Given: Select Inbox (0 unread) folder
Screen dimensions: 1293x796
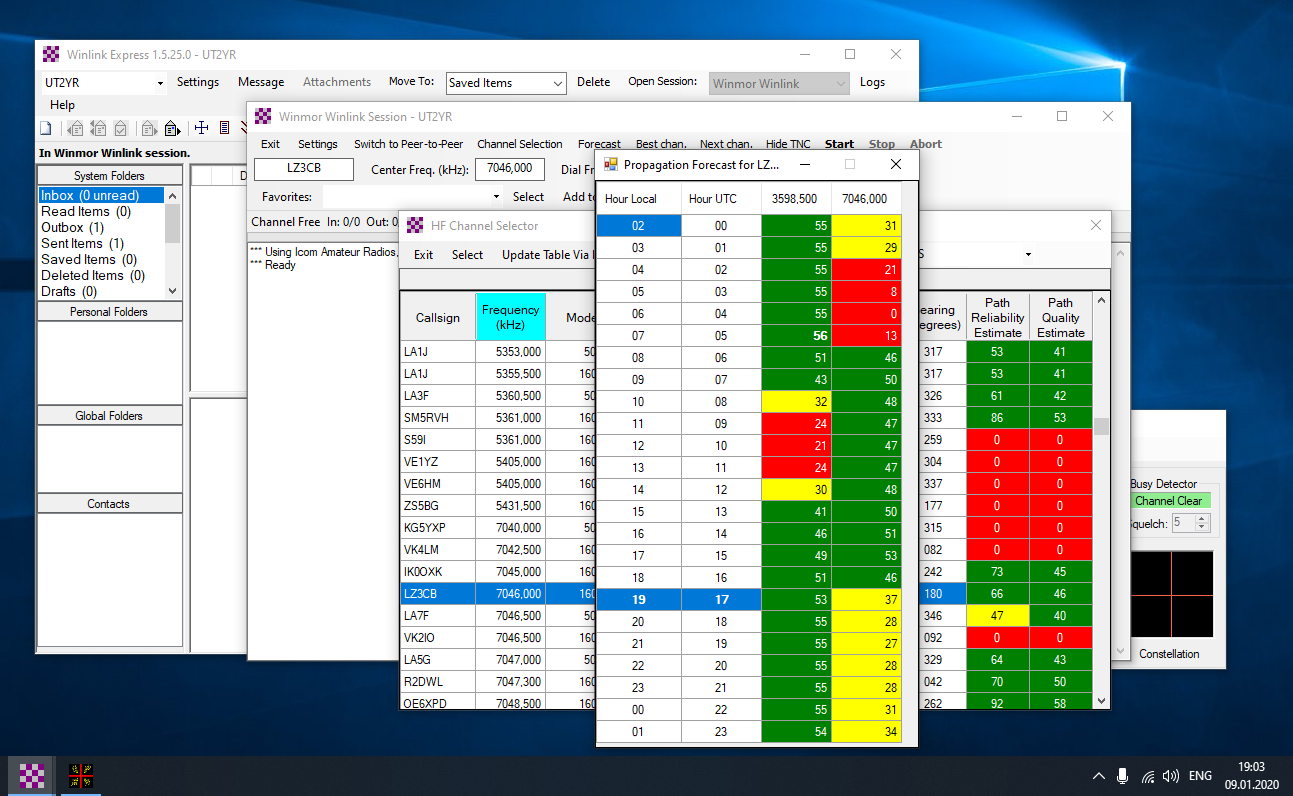Looking at the screenshot, I should pyautogui.click(x=101, y=195).
